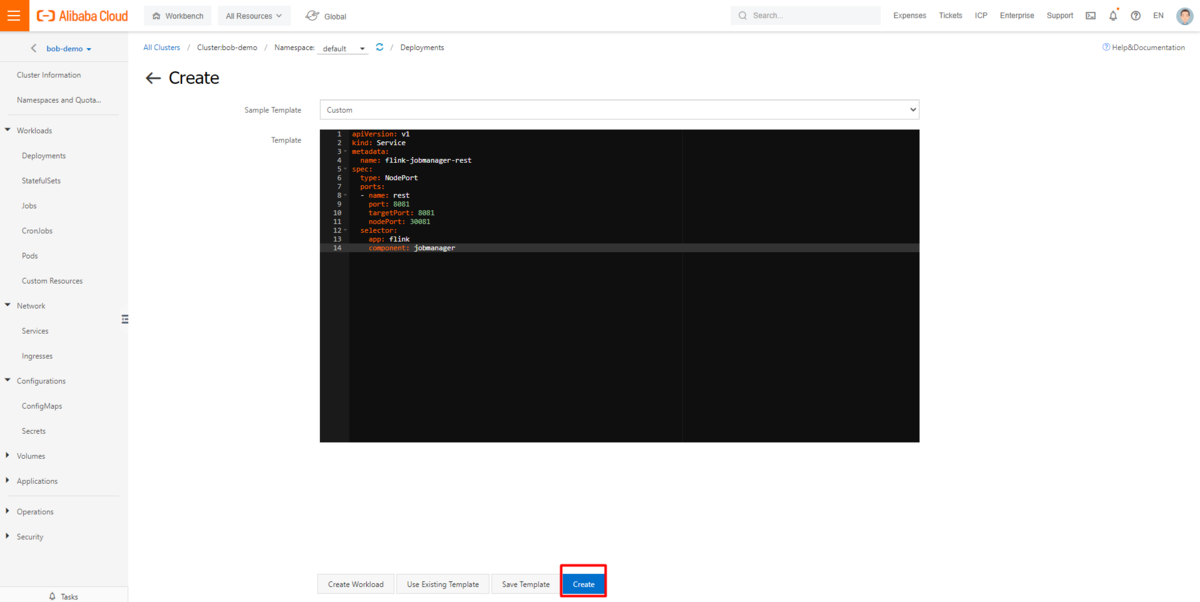The height and width of the screenshot is (602, 1200).
Task: Open Tickets in top bar
Action: [x=951, y=16]
